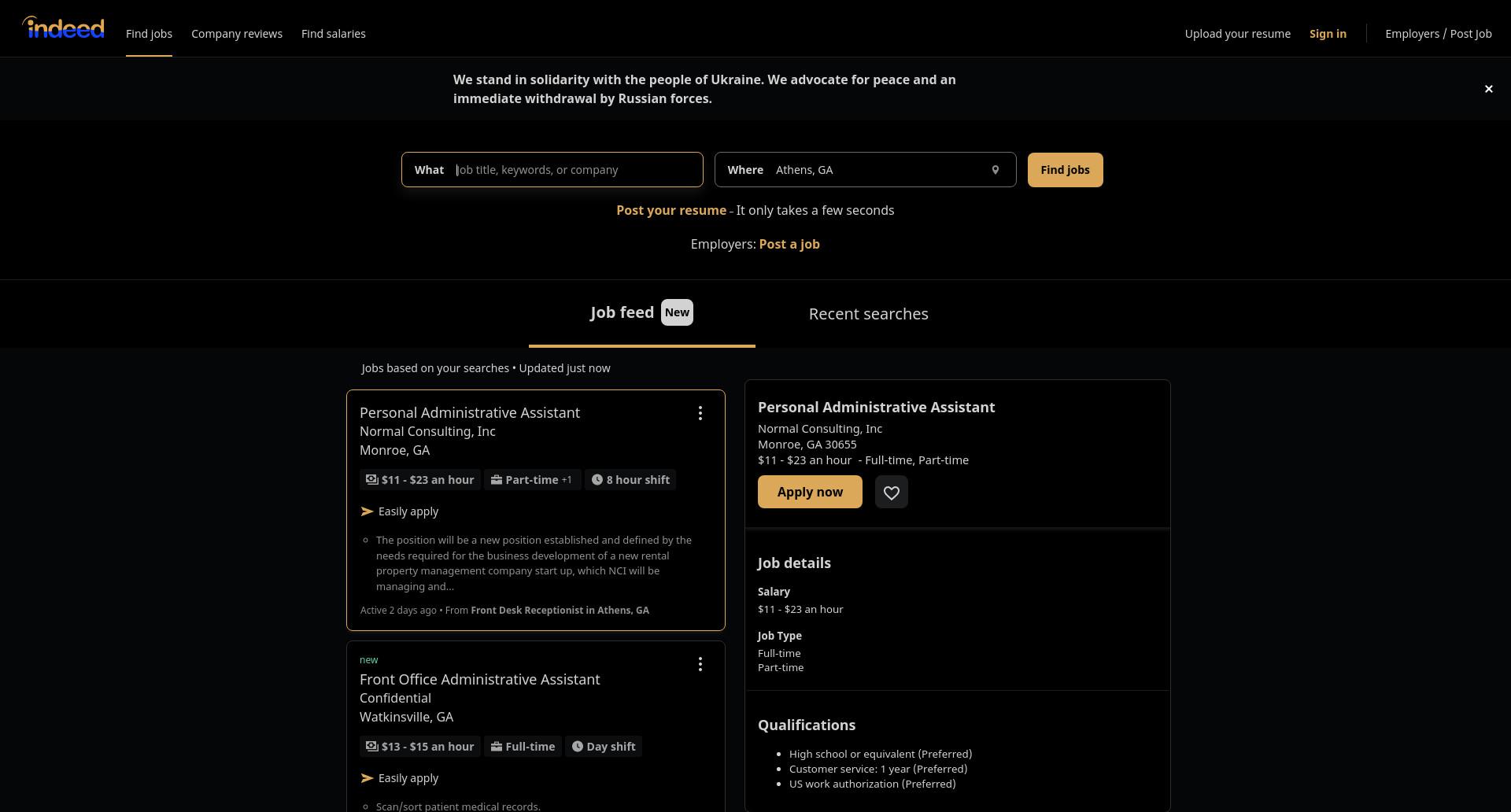
Task: Click the Part-time +1 job type tag
Action: click(532, 480)
